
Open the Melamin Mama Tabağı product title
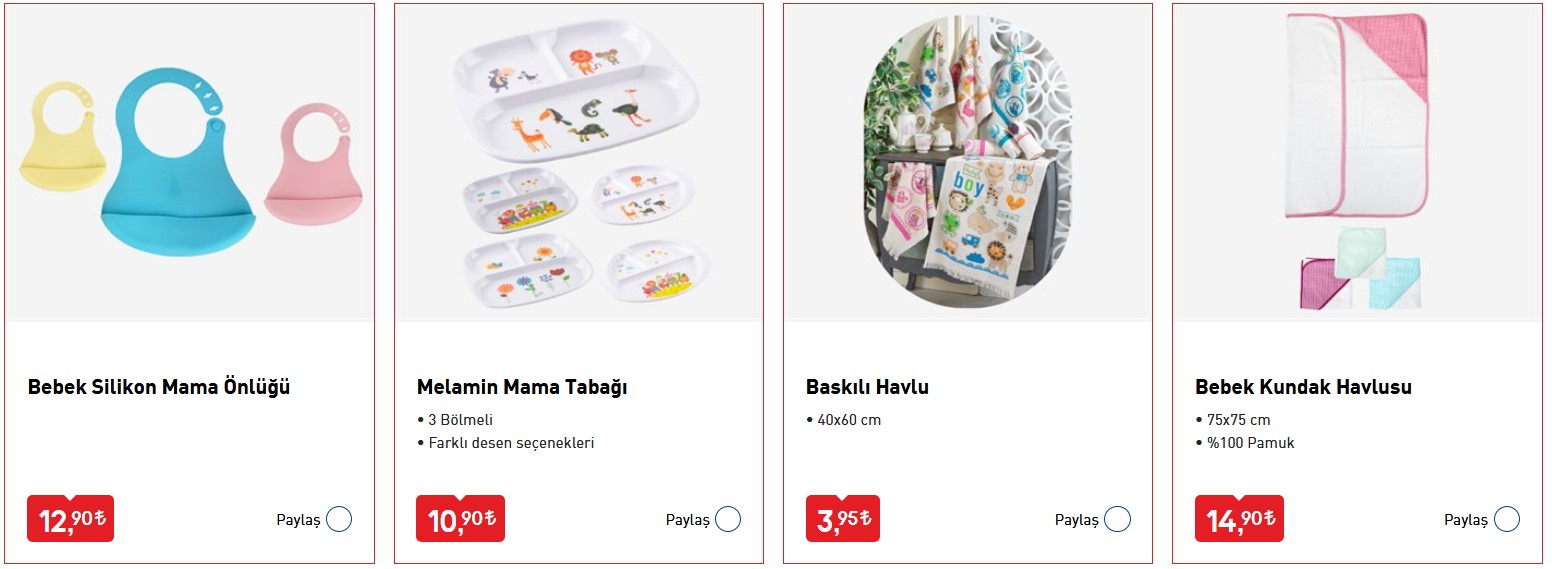click(522, 387)
